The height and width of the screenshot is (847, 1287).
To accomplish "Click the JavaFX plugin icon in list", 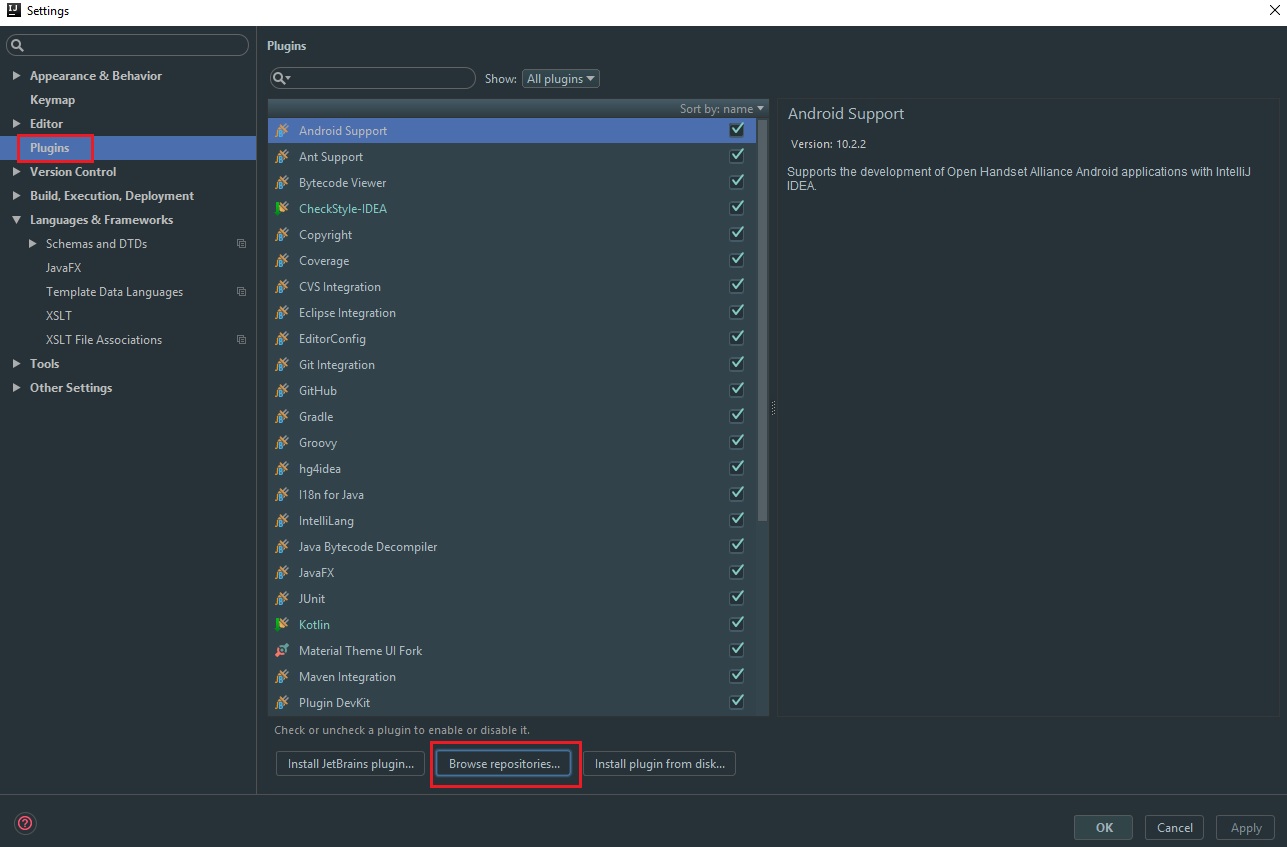I will [x=282, y=573].
